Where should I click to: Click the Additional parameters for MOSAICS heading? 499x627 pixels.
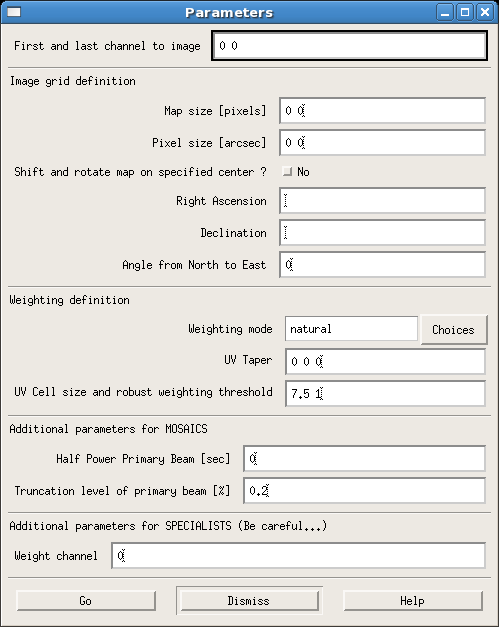click(x=108, y=429)
